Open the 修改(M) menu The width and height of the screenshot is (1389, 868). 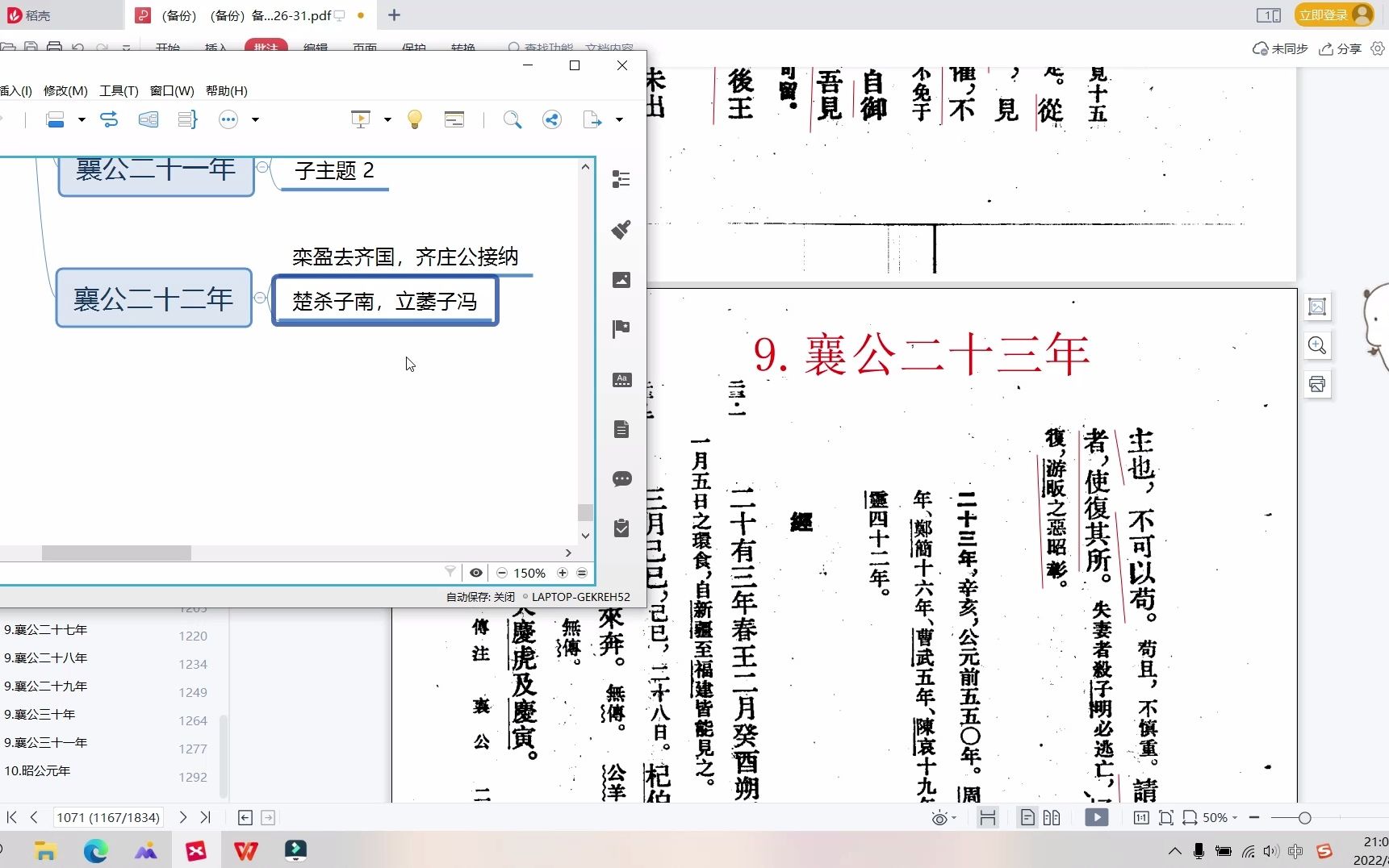65,90
